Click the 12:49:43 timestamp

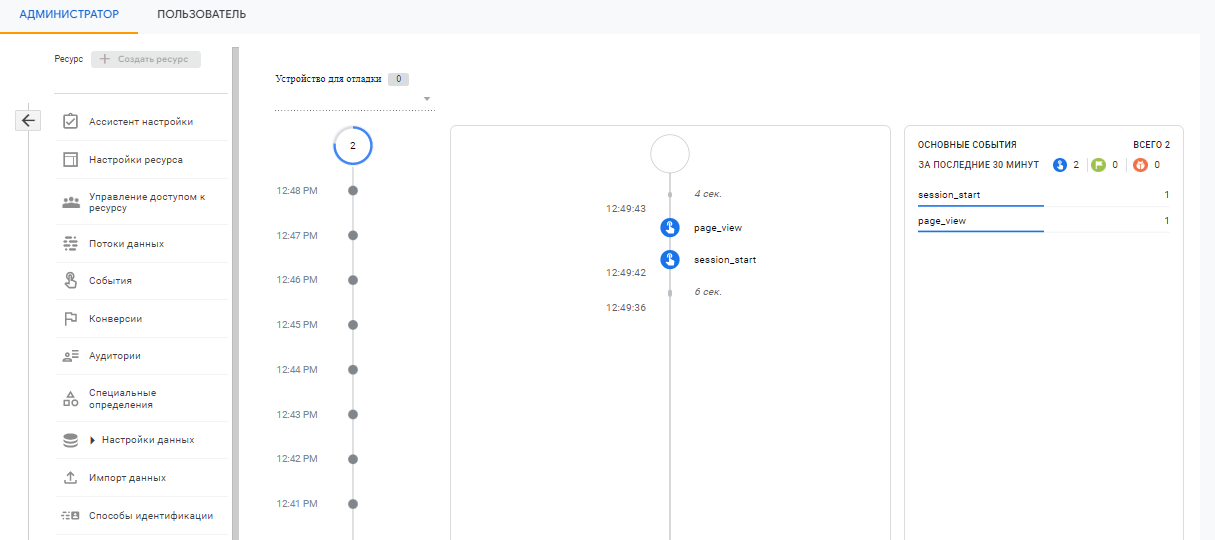pos(626,209)
